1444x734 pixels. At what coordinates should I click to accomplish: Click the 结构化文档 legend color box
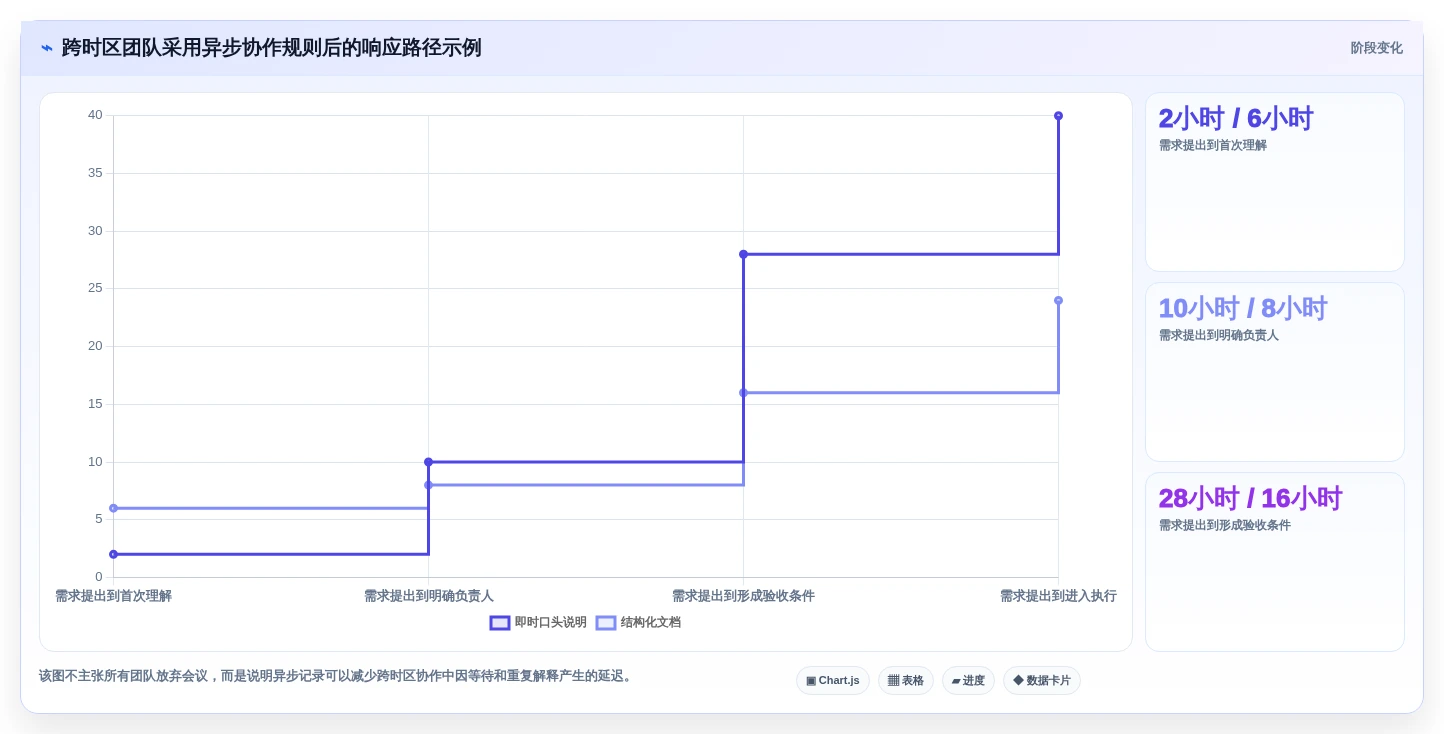coord(606,623)
